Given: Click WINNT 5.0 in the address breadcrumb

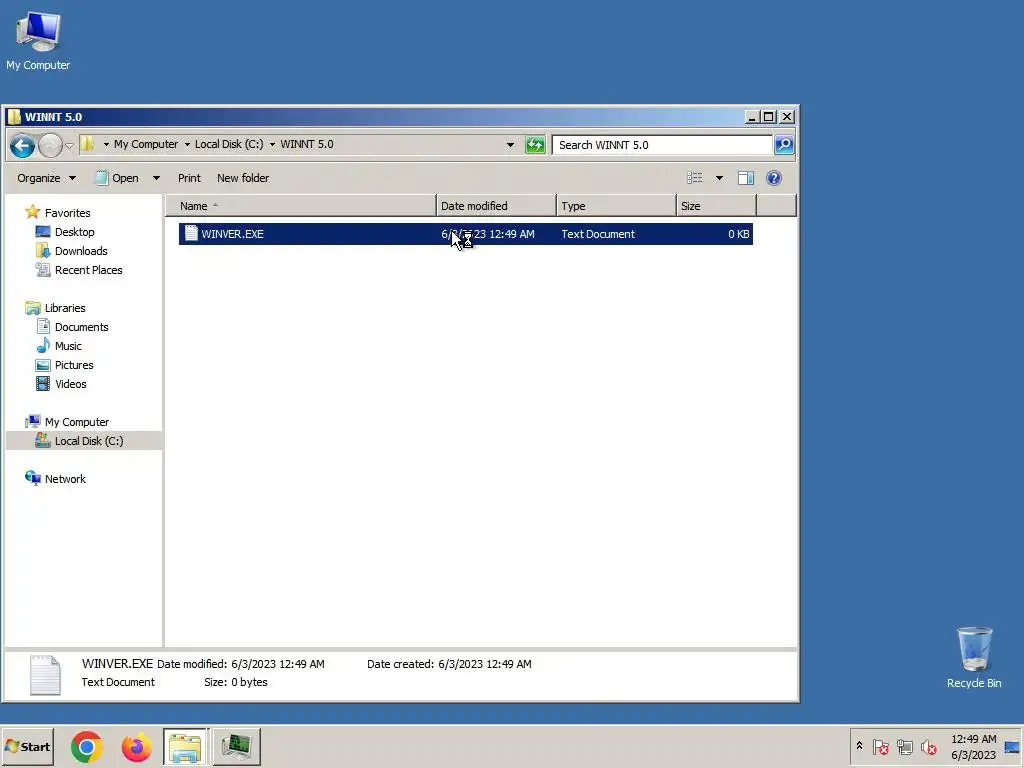Looking at the screenshot, I should click(x=307, y=144).
